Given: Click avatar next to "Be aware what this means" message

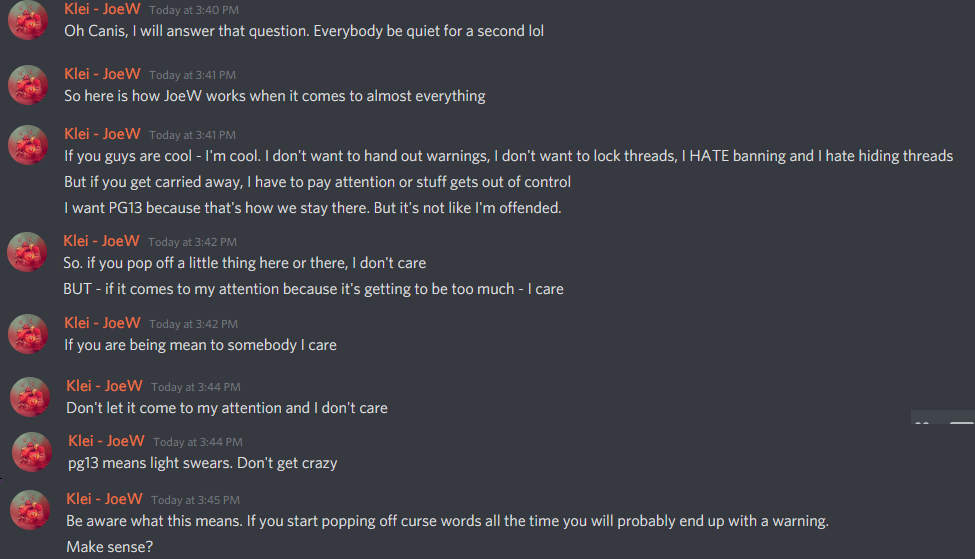Looking at the screenshot, I should point(30,510).
